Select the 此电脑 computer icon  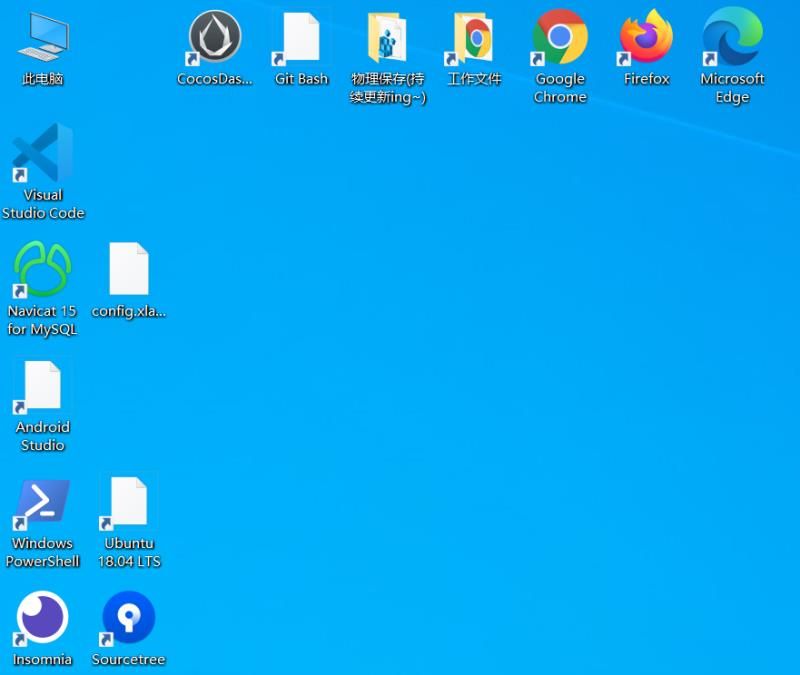pos(43,37)
